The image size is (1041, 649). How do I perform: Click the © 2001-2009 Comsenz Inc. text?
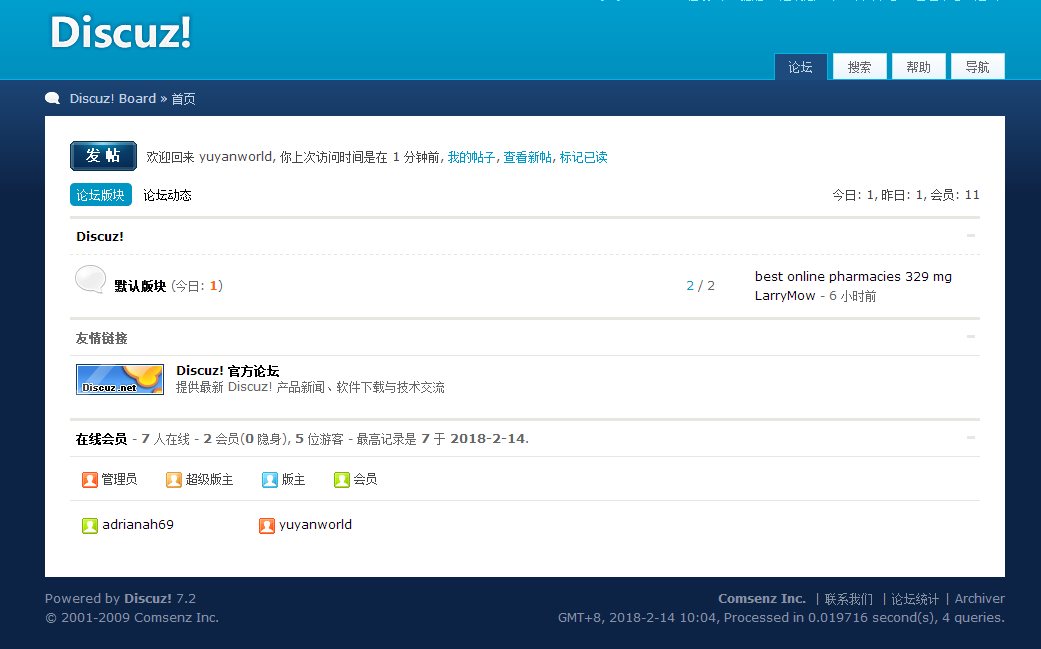tap(131, 618)
